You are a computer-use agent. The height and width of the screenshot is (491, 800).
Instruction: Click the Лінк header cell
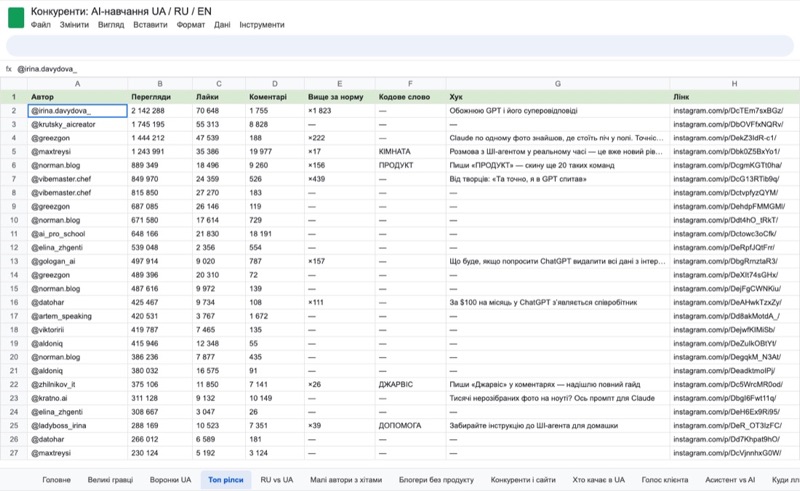point(734,97)
